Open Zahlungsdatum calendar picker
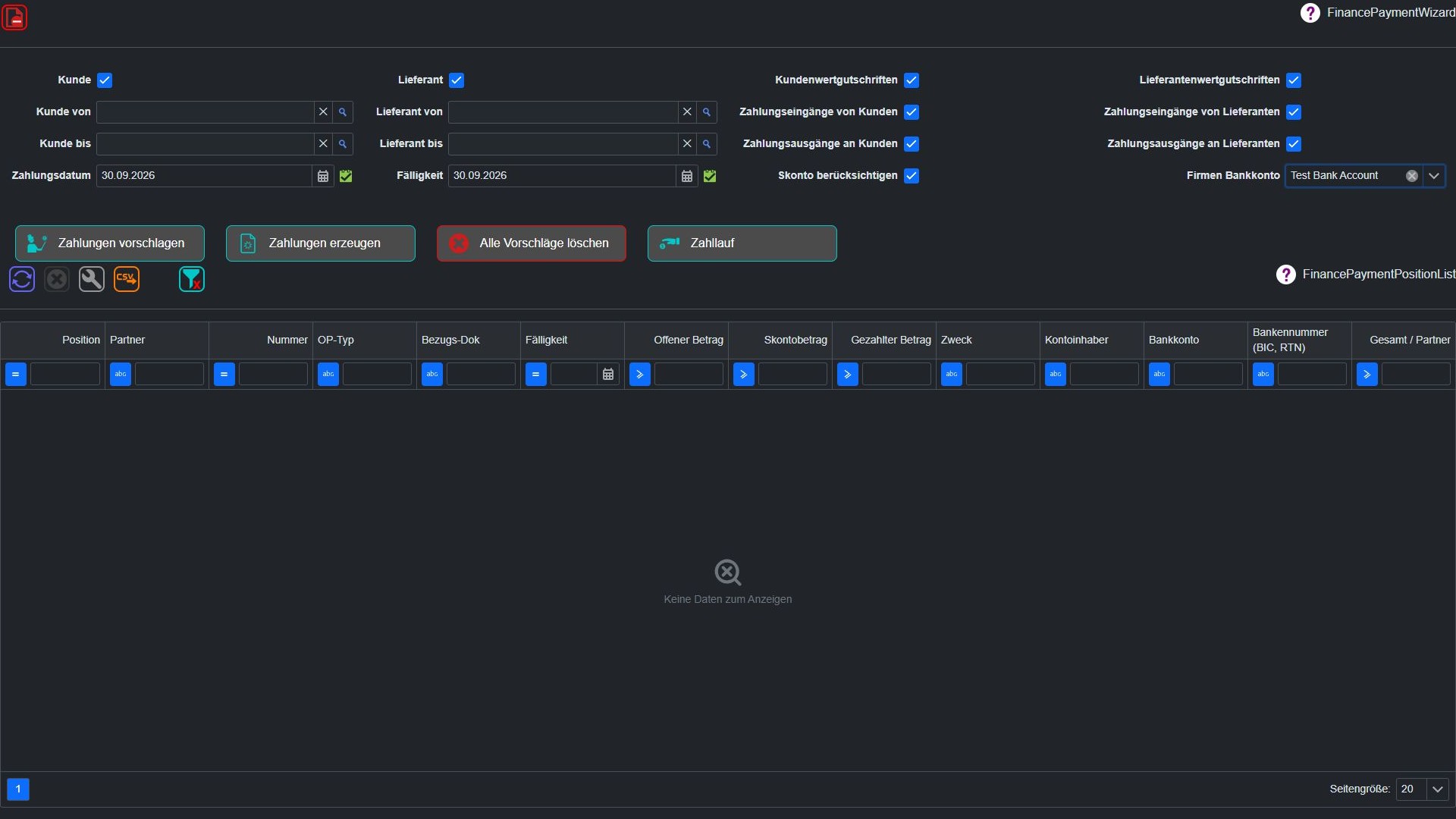The height and width of the screenshot is (819, 1456). 323,176
